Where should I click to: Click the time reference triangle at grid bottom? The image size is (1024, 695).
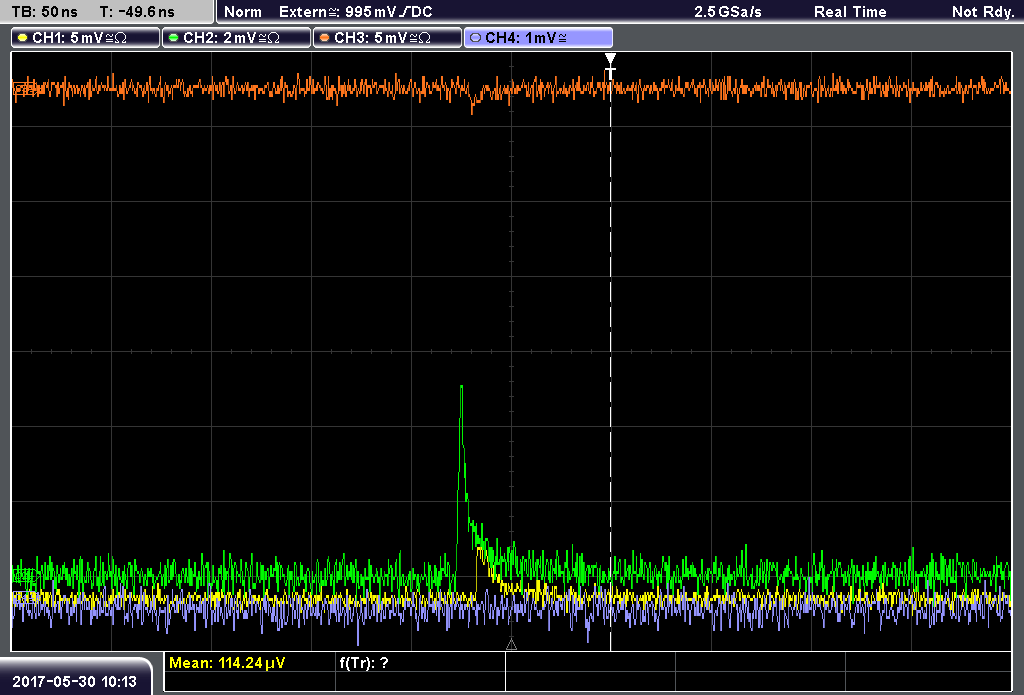pos(511,645)
